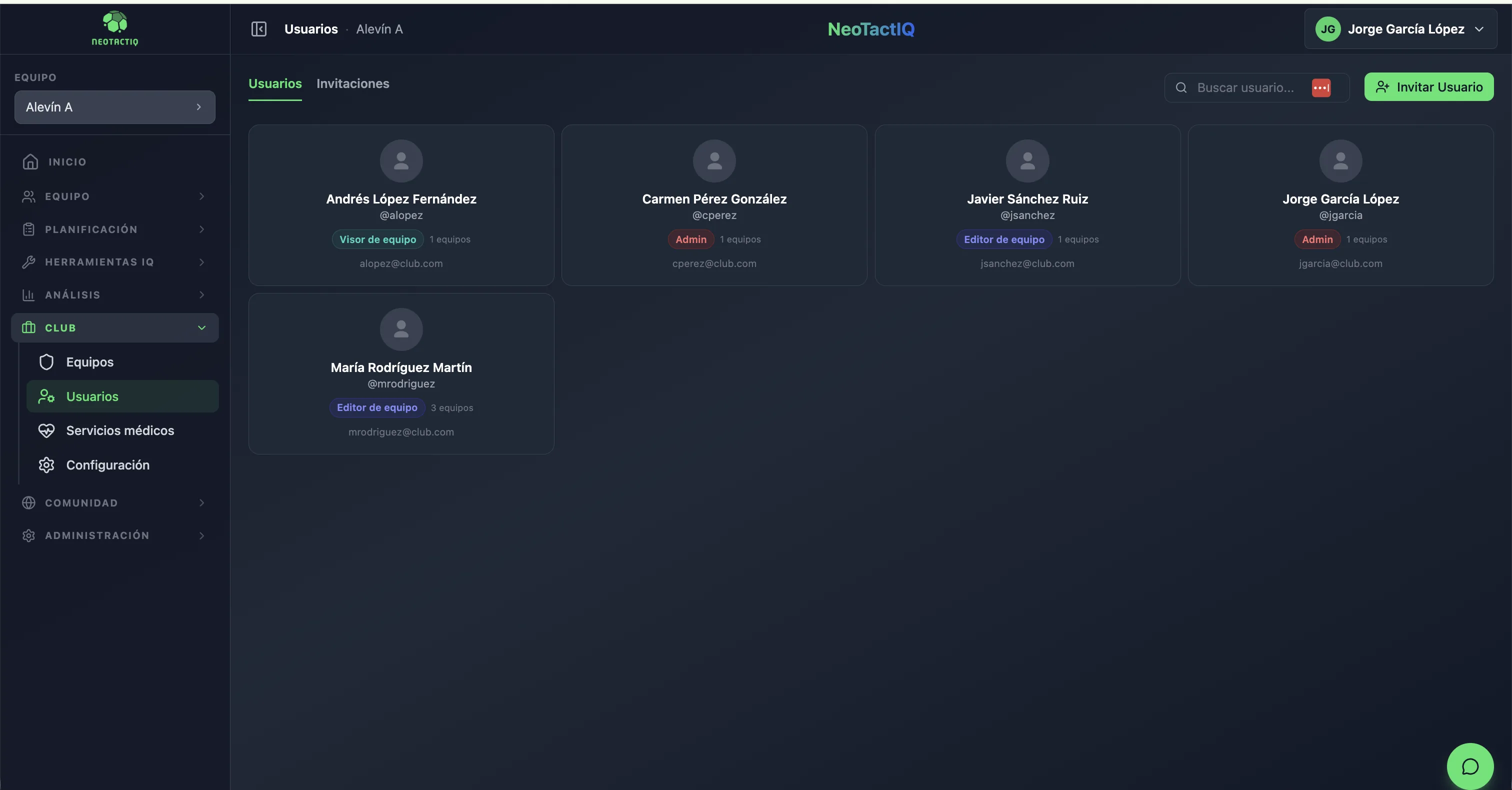1512x790 pixels.
Task: Click the Club briefcase icon
Action: pos(29,327)
